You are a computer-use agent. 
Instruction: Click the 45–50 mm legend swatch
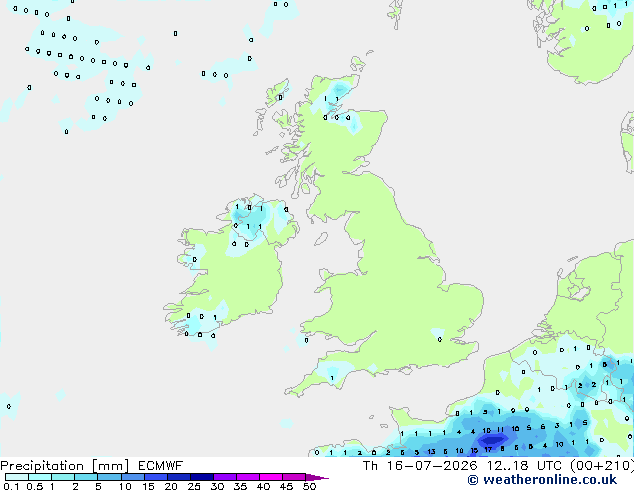294,477
